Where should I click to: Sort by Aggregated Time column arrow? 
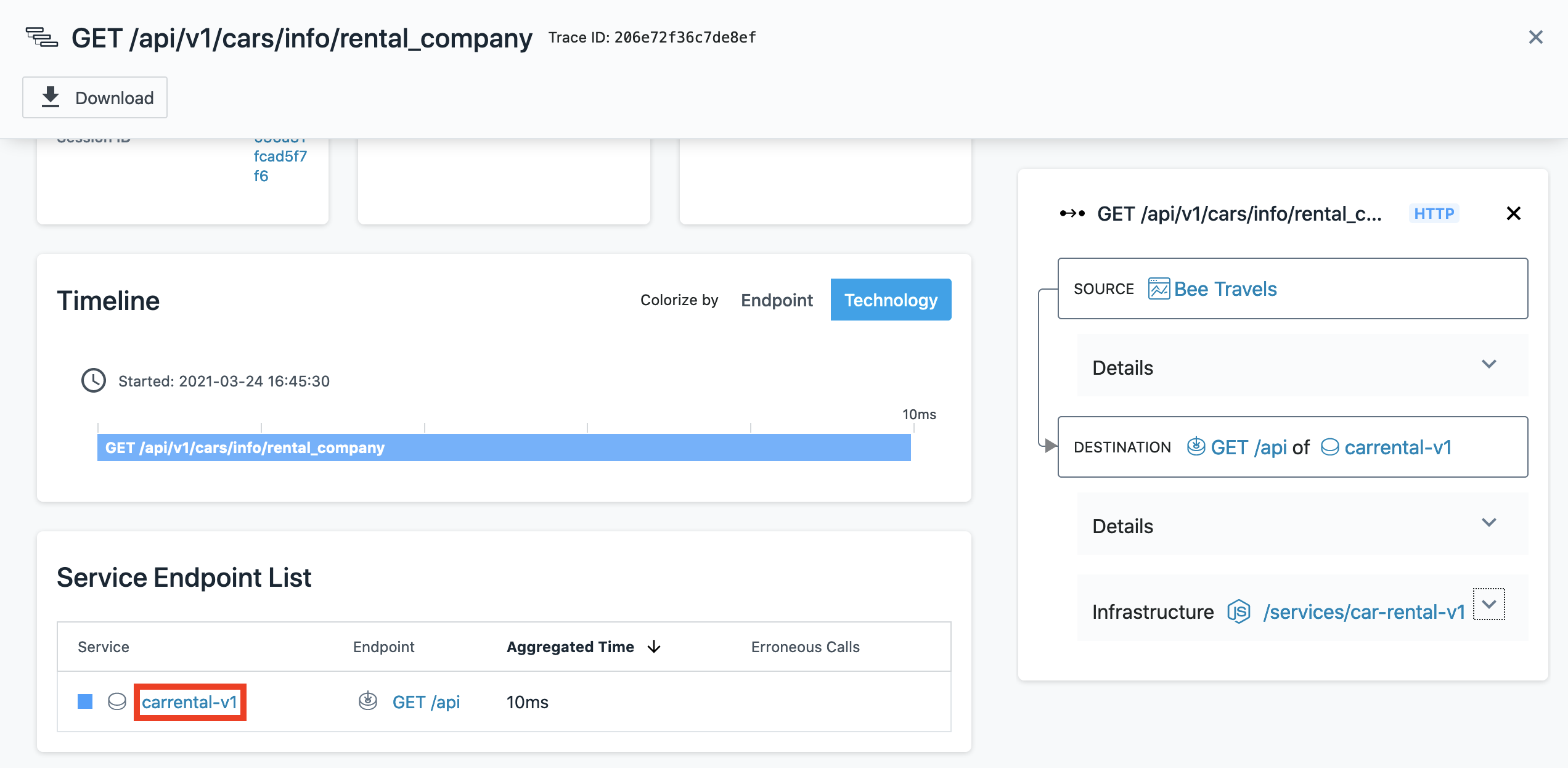[x=654, y=647]
